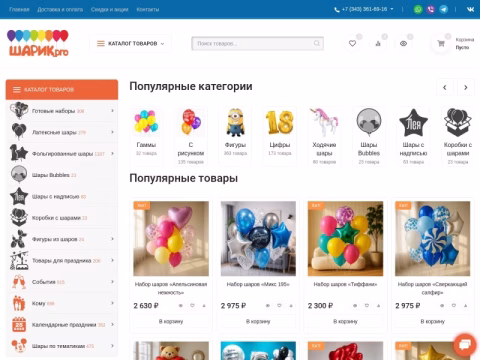Open Доставка и оплата menu item
The image size is (480, 360).
pos(60,9)
